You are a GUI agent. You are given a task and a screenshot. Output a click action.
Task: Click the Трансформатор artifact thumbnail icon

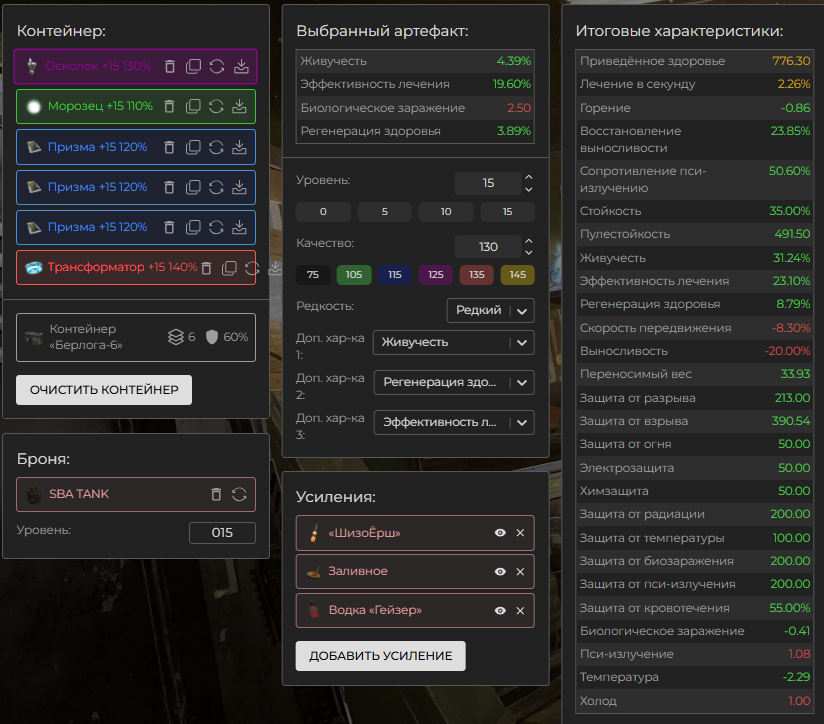(34, 268)
